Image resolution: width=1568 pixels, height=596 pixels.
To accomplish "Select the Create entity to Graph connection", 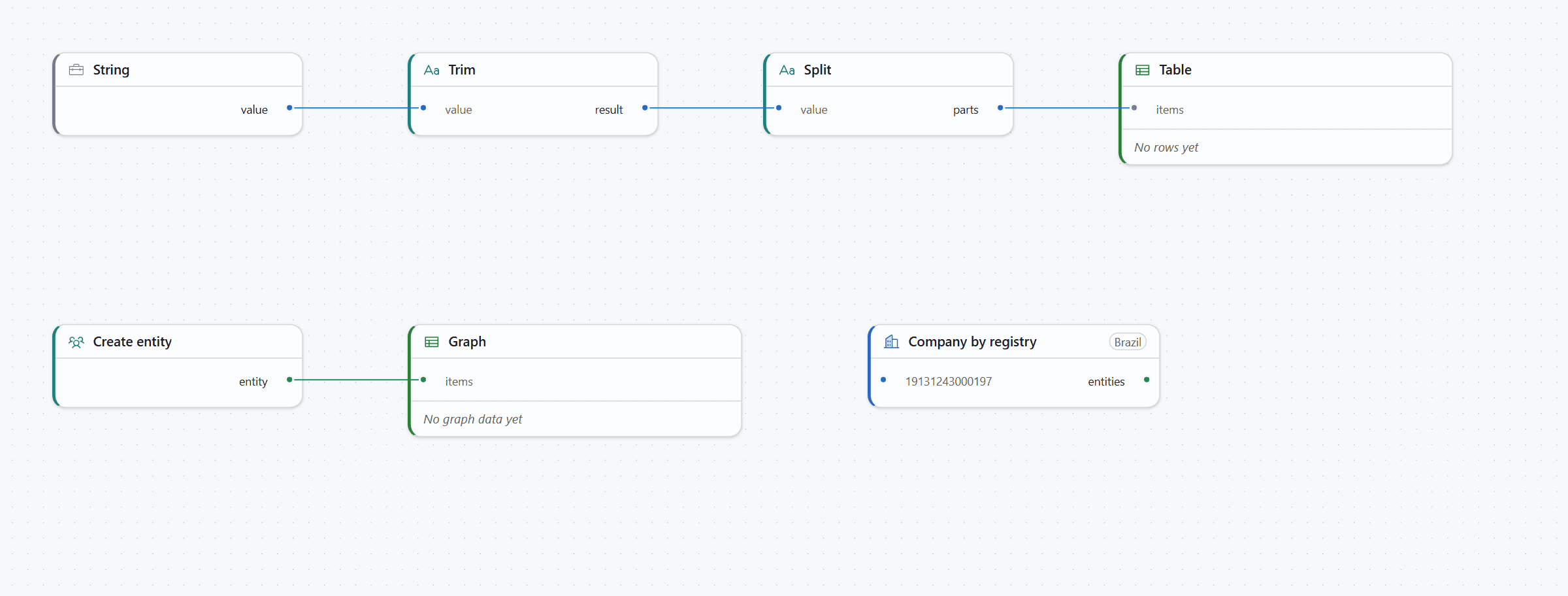I will pyautogui.click(x=356, y=380).
